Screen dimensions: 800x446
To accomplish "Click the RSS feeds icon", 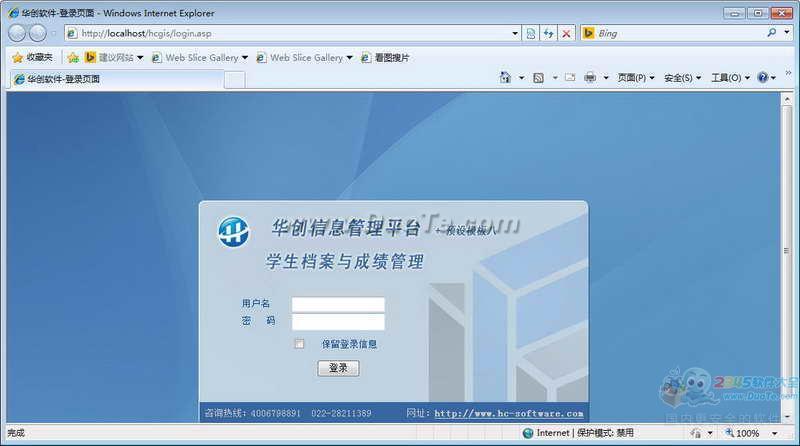I will (538, 78).
